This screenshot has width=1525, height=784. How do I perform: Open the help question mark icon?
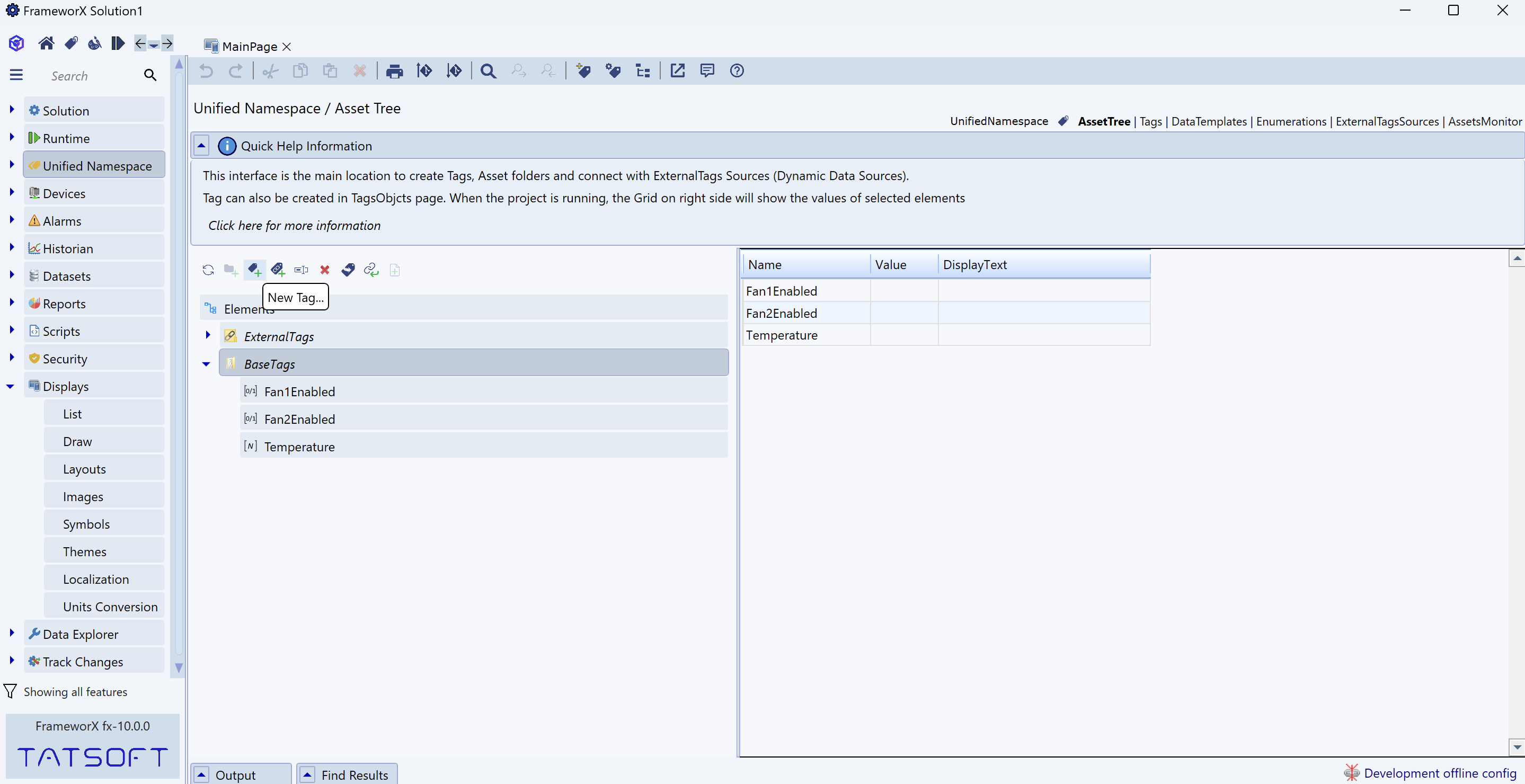[x=737, y=71]
